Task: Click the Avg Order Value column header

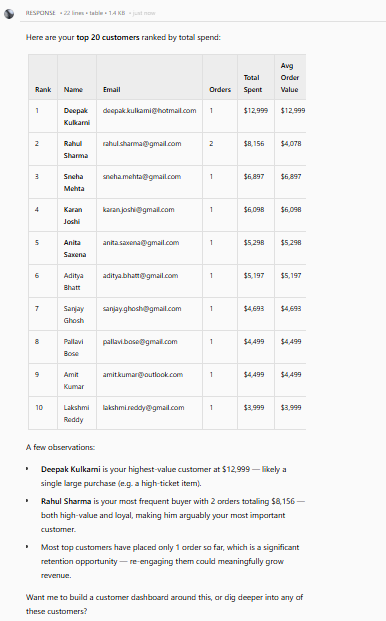Action: (289, 78)
